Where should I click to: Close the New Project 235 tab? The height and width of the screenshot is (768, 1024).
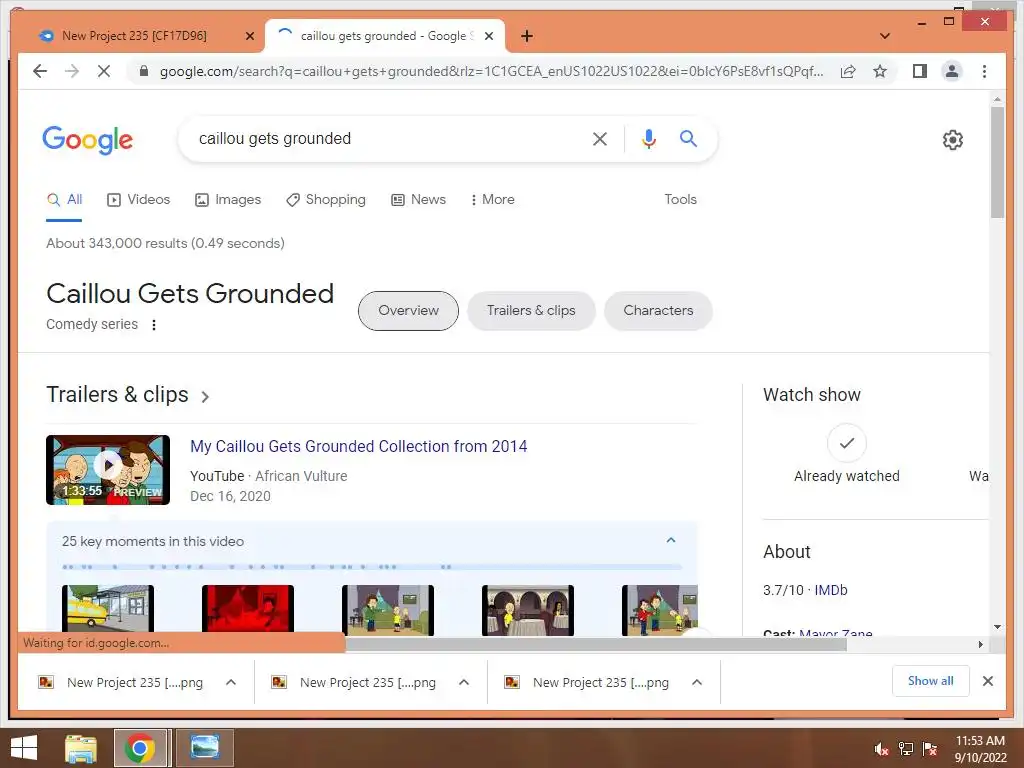pyautogui.click(x=249, y=36)
